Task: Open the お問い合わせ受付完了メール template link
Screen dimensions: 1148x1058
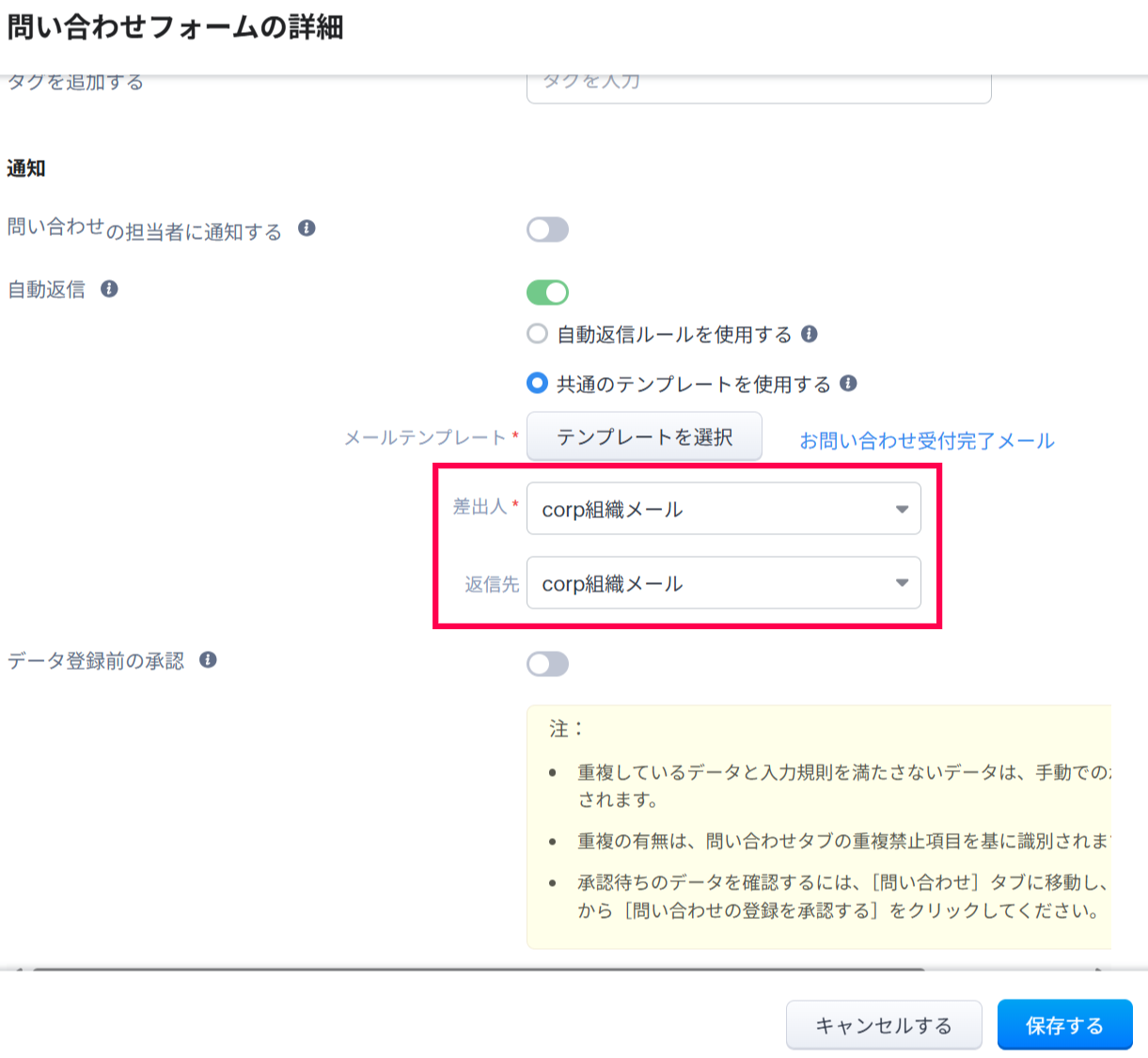Action: (926, 440)
